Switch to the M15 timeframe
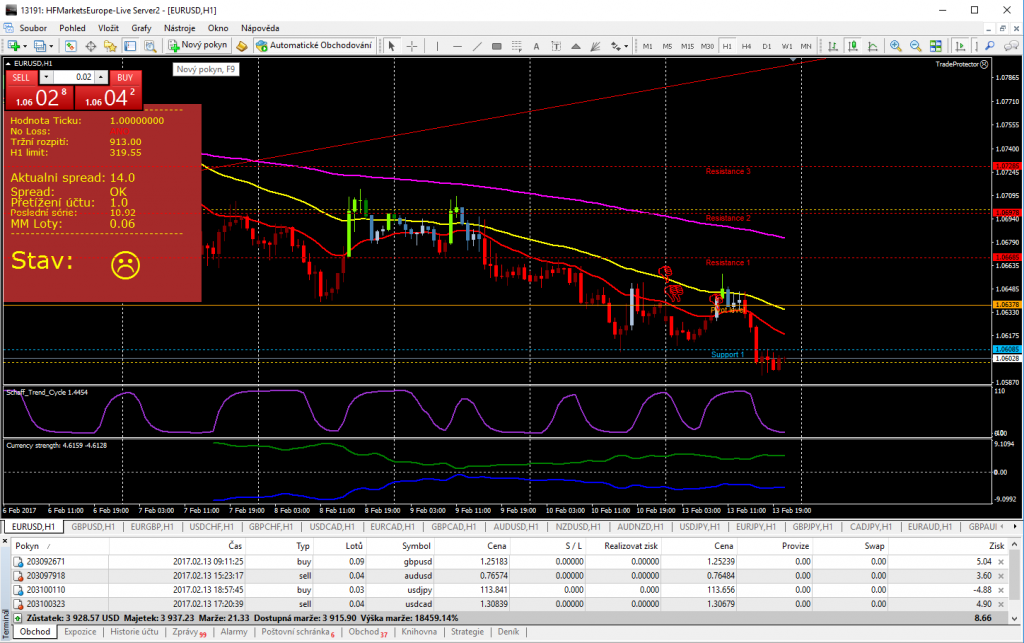 (687, 46)
